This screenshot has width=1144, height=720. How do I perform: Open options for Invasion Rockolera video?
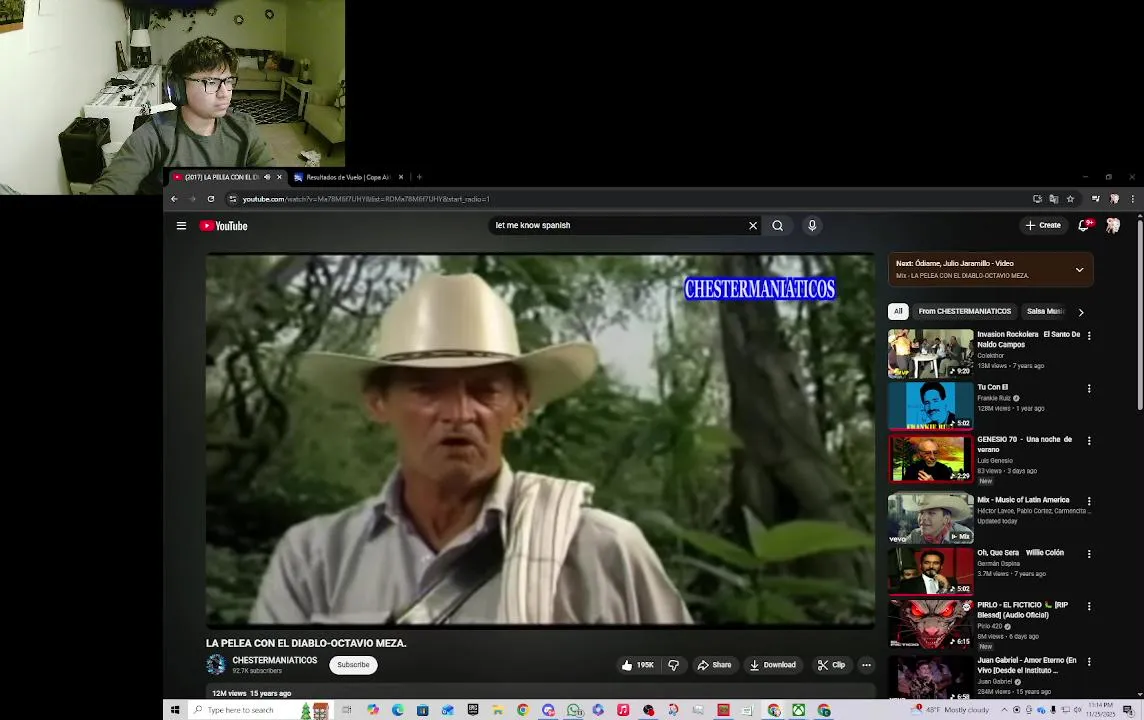click(1089, 336)
